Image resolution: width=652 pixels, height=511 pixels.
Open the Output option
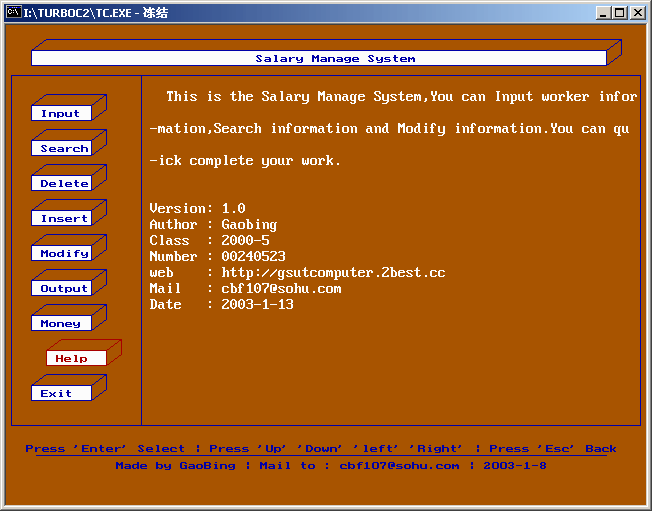coord(64,288)
